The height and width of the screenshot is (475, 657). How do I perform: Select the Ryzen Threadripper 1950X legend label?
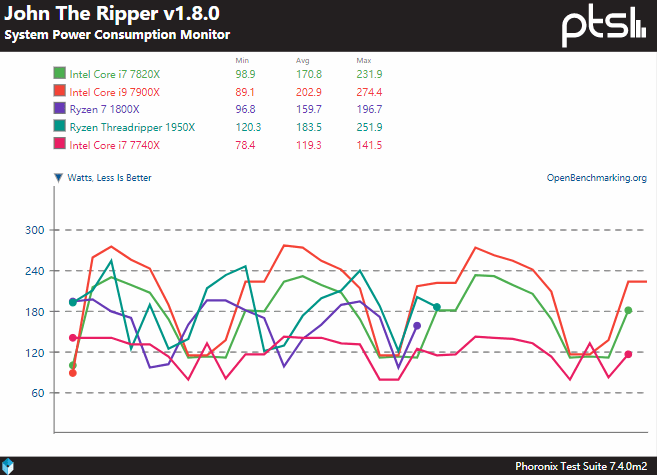pos(132,127)
